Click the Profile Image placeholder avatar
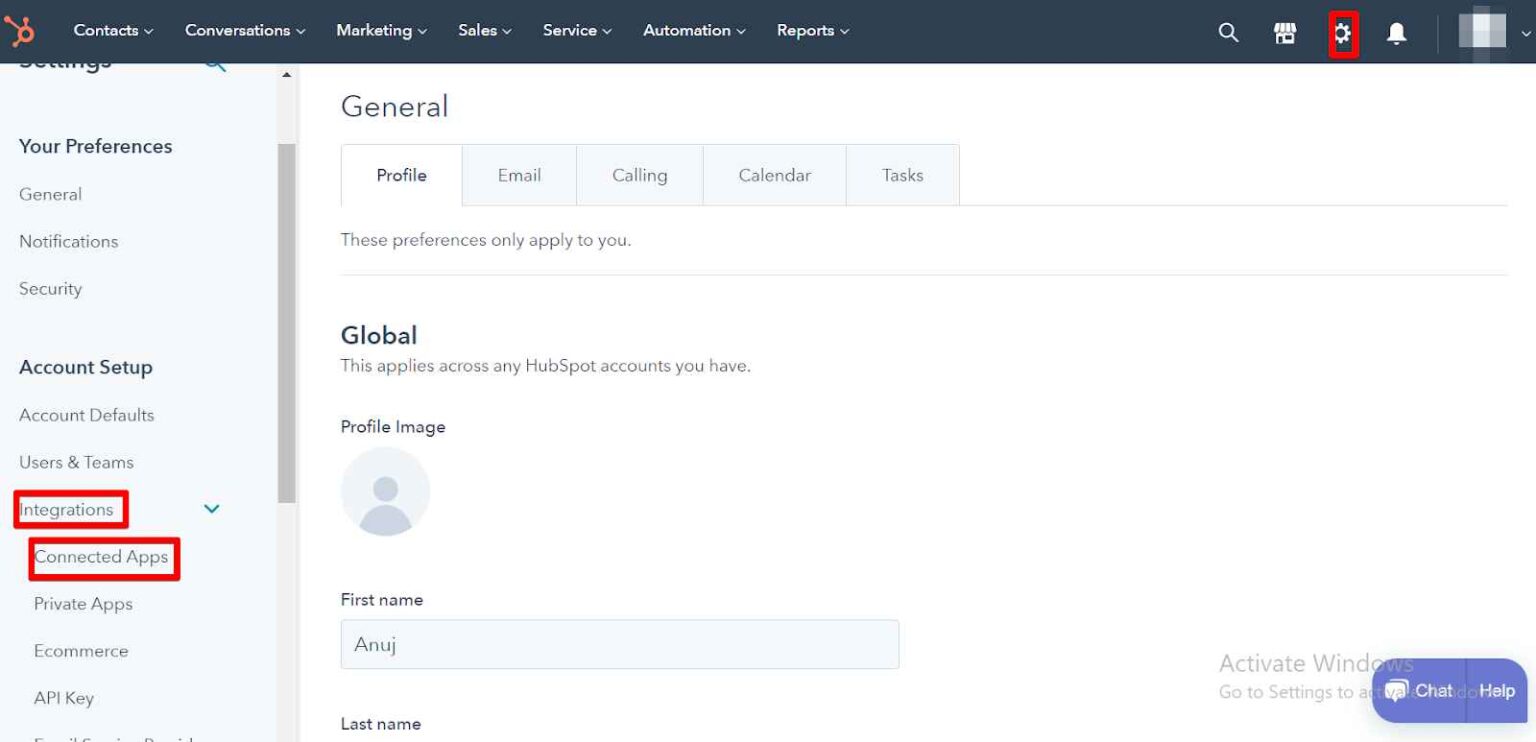 click(385, 491)
